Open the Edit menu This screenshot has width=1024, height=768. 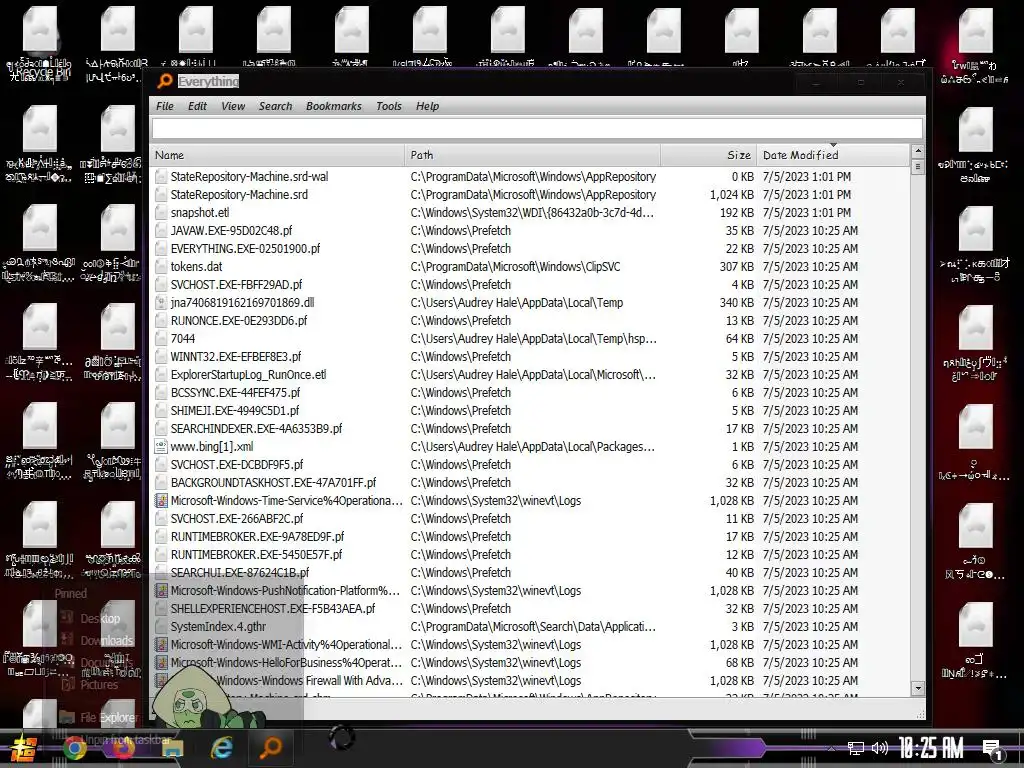pyautogui.click(x=197, y=106)
